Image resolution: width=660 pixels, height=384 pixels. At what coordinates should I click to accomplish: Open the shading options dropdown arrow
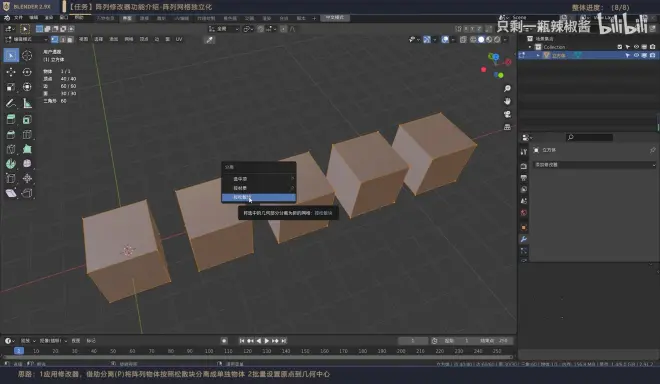pyautogui.click(x=505, y=40)
